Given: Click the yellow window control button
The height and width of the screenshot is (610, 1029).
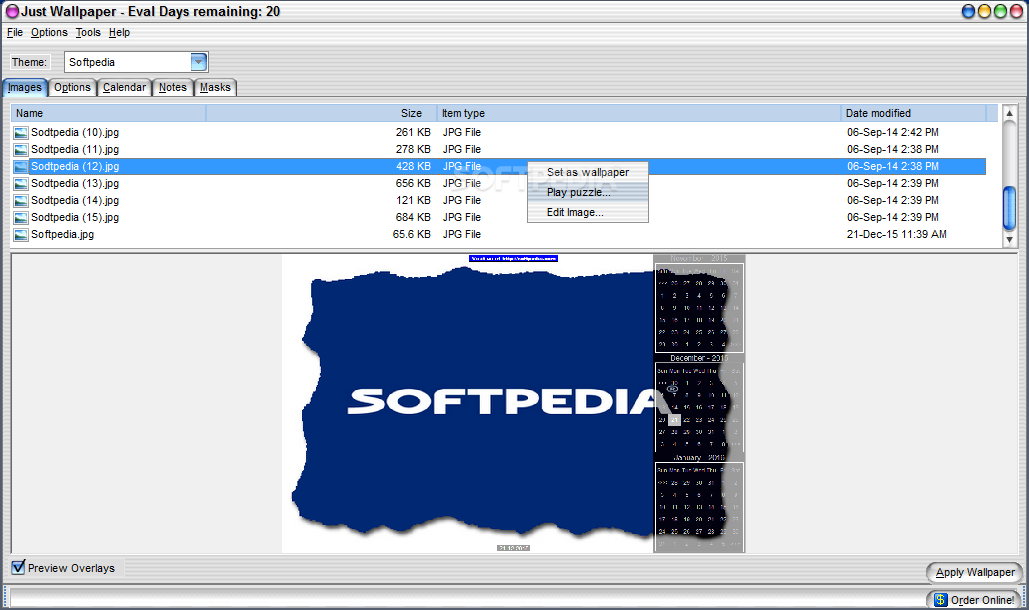Looking at the screenshot, I should [984, 11].
